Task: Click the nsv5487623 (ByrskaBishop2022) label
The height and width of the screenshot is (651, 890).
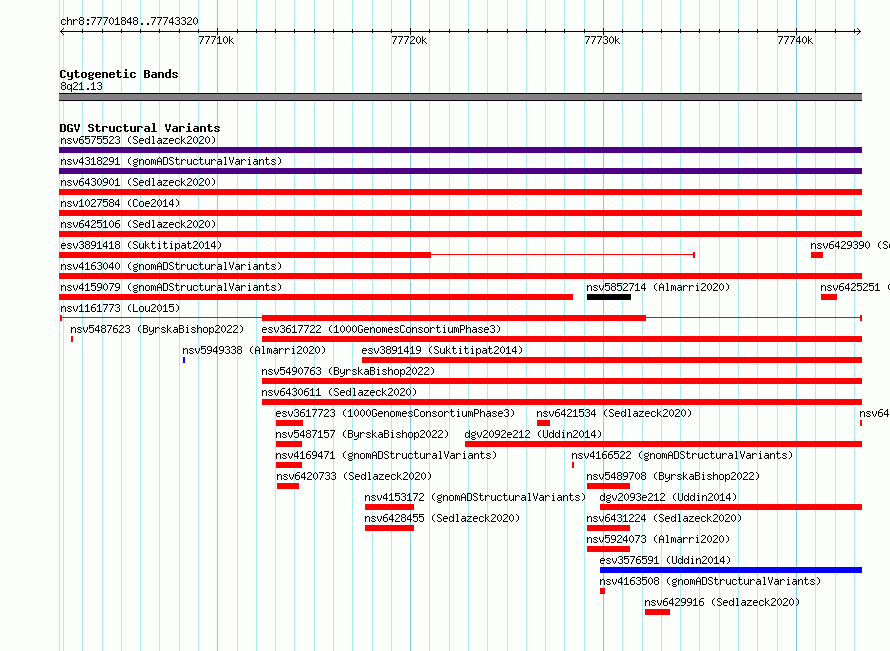Action: [x=157, y=329]
